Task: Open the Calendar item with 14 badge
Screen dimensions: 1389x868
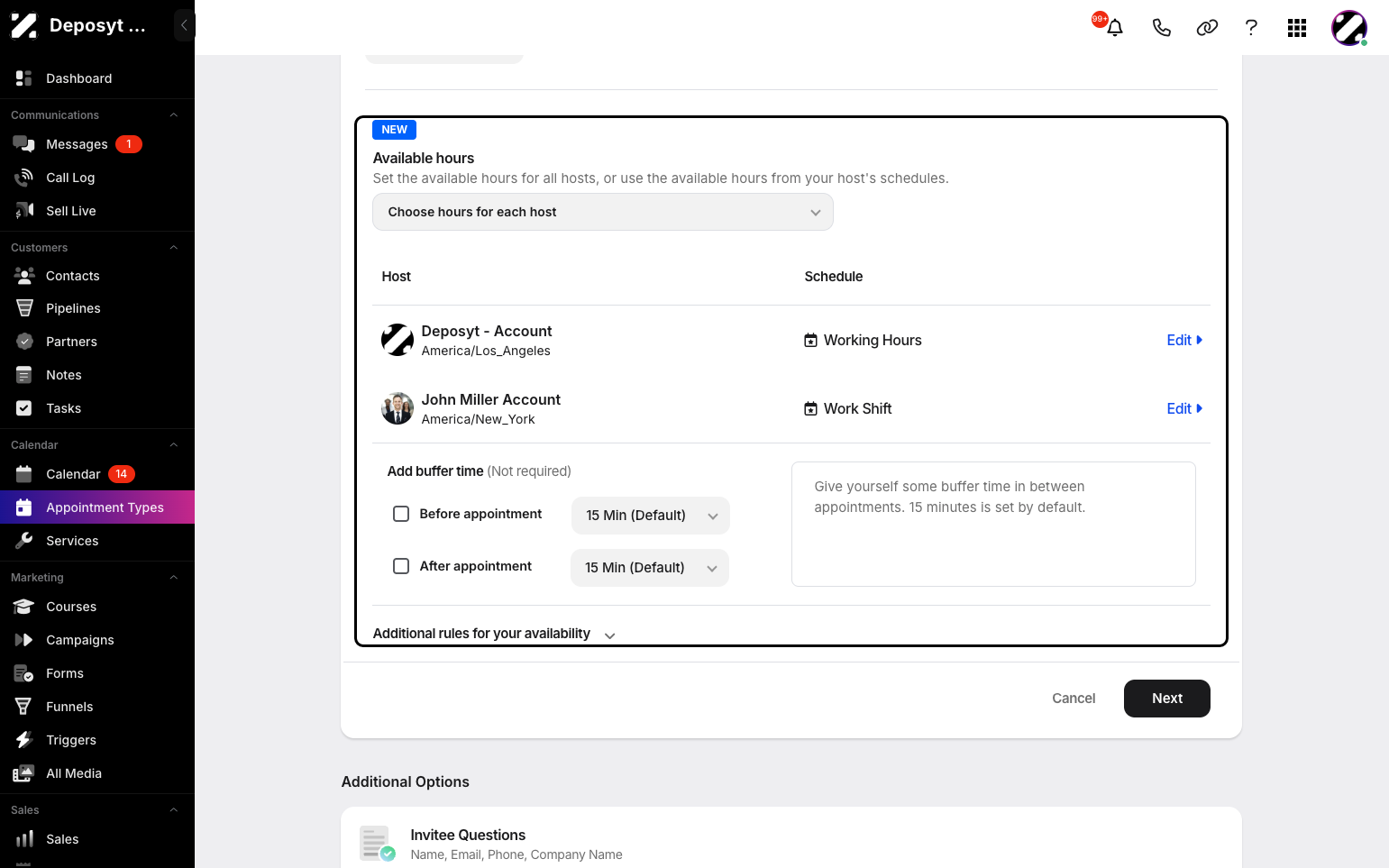Action: (97, 474)
